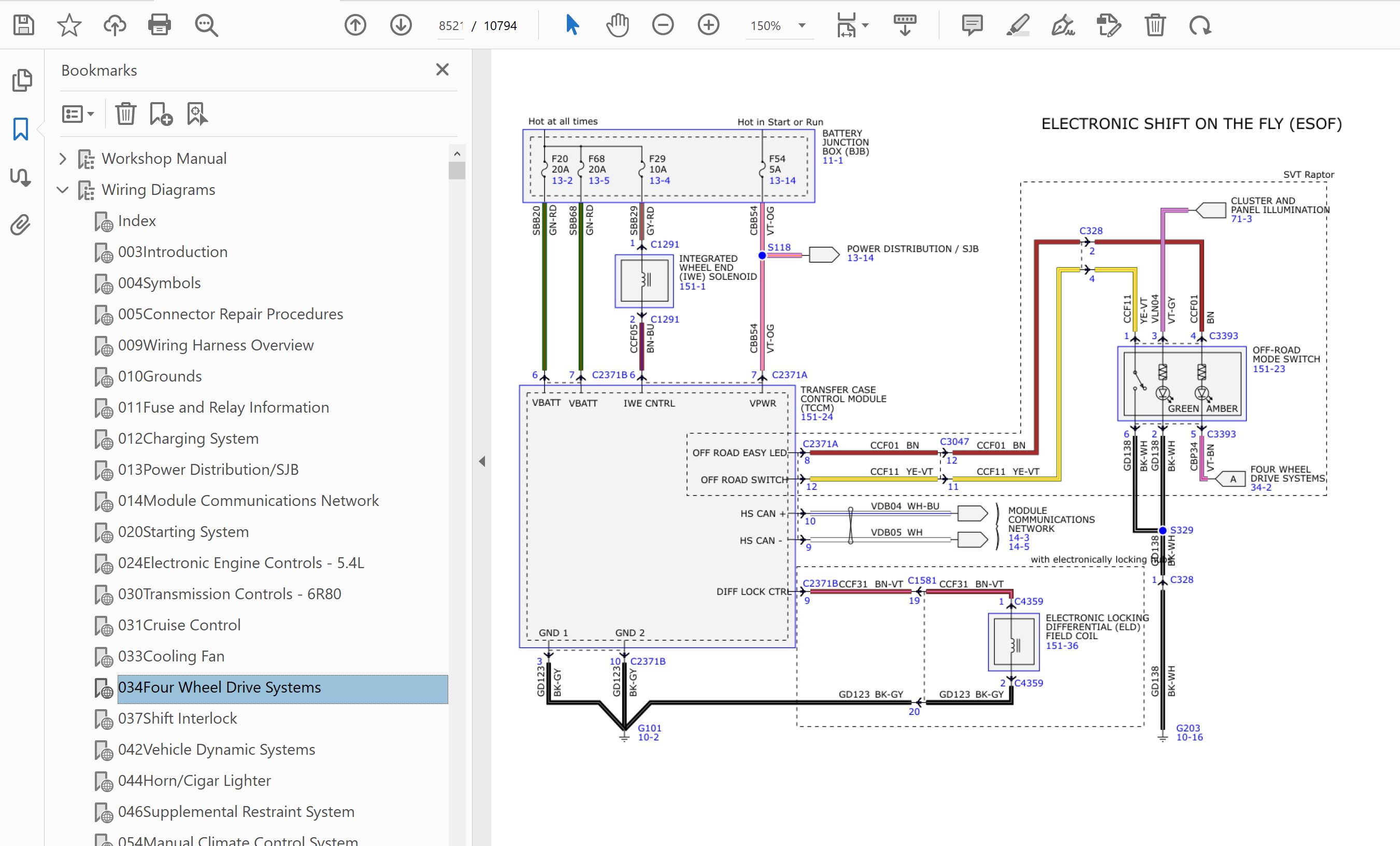
Task: Open the 150% zoom level dropdown
Action: [x=802, y=25]
